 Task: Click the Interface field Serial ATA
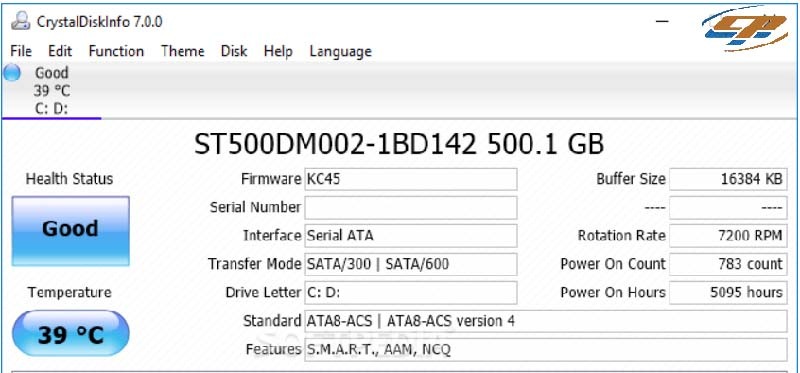coord(411,236)
